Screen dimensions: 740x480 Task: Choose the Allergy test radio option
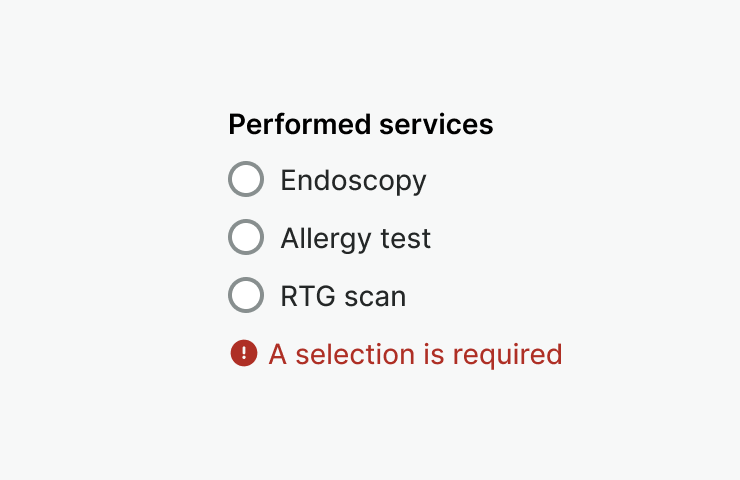point(246,238)
